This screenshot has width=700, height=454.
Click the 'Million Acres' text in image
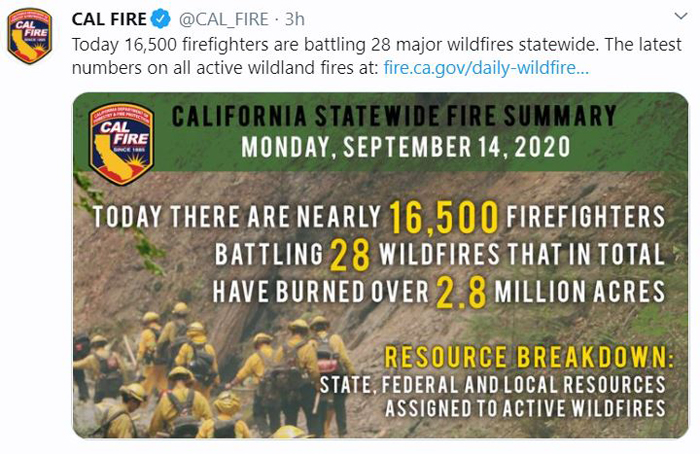[x=579, y=292]
